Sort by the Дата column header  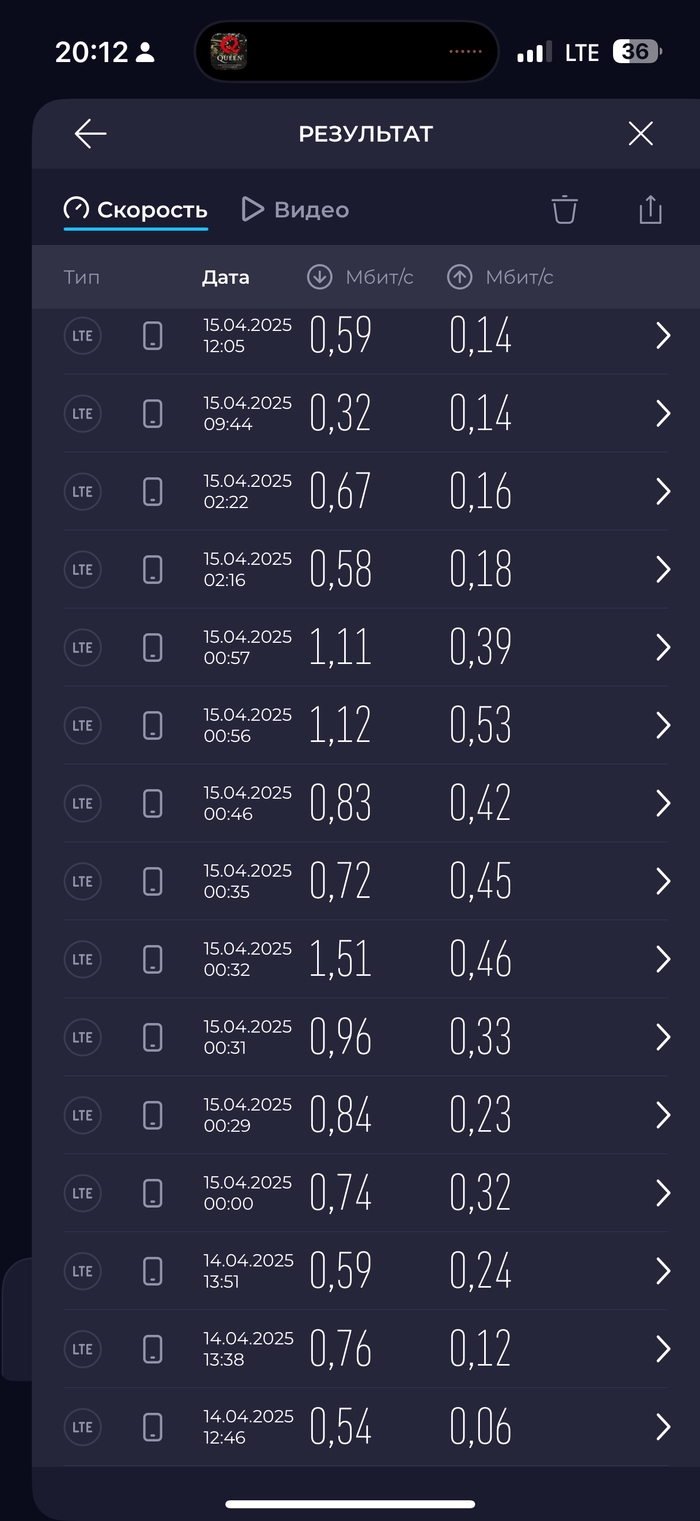(x=226, y=277)
